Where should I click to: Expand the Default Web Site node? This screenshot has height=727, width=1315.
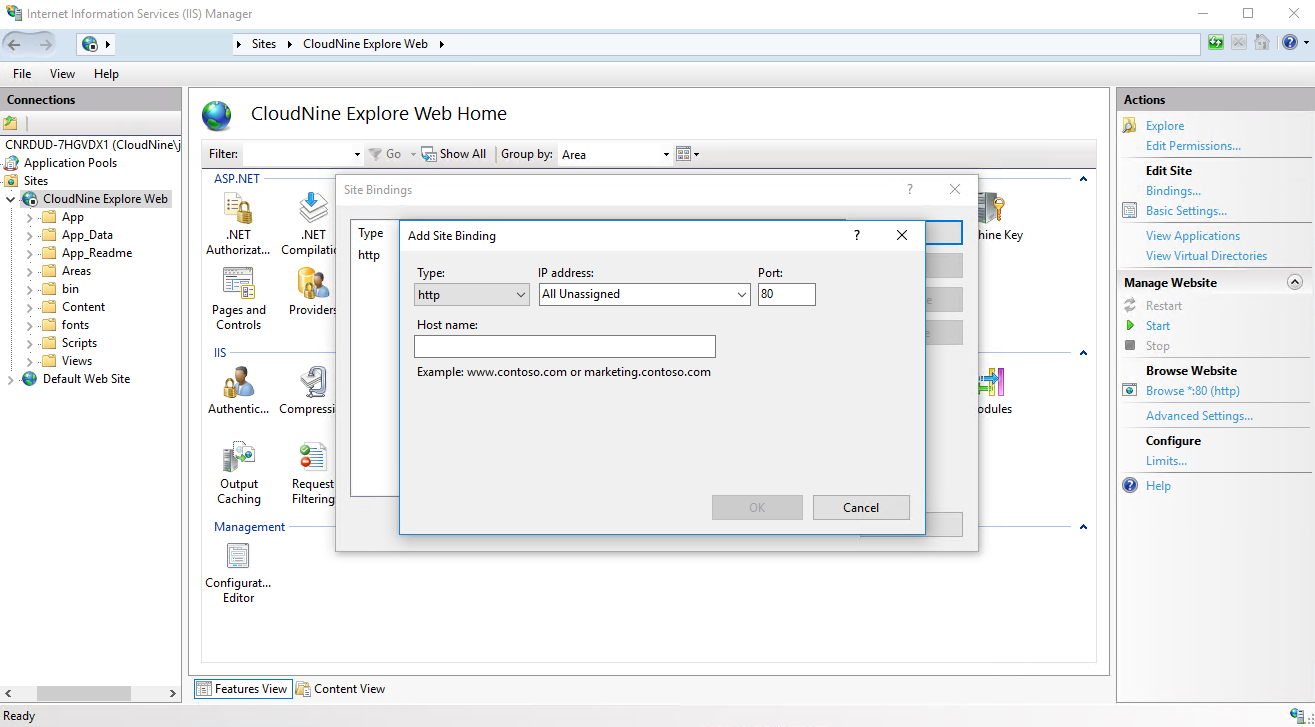(11, 379)
